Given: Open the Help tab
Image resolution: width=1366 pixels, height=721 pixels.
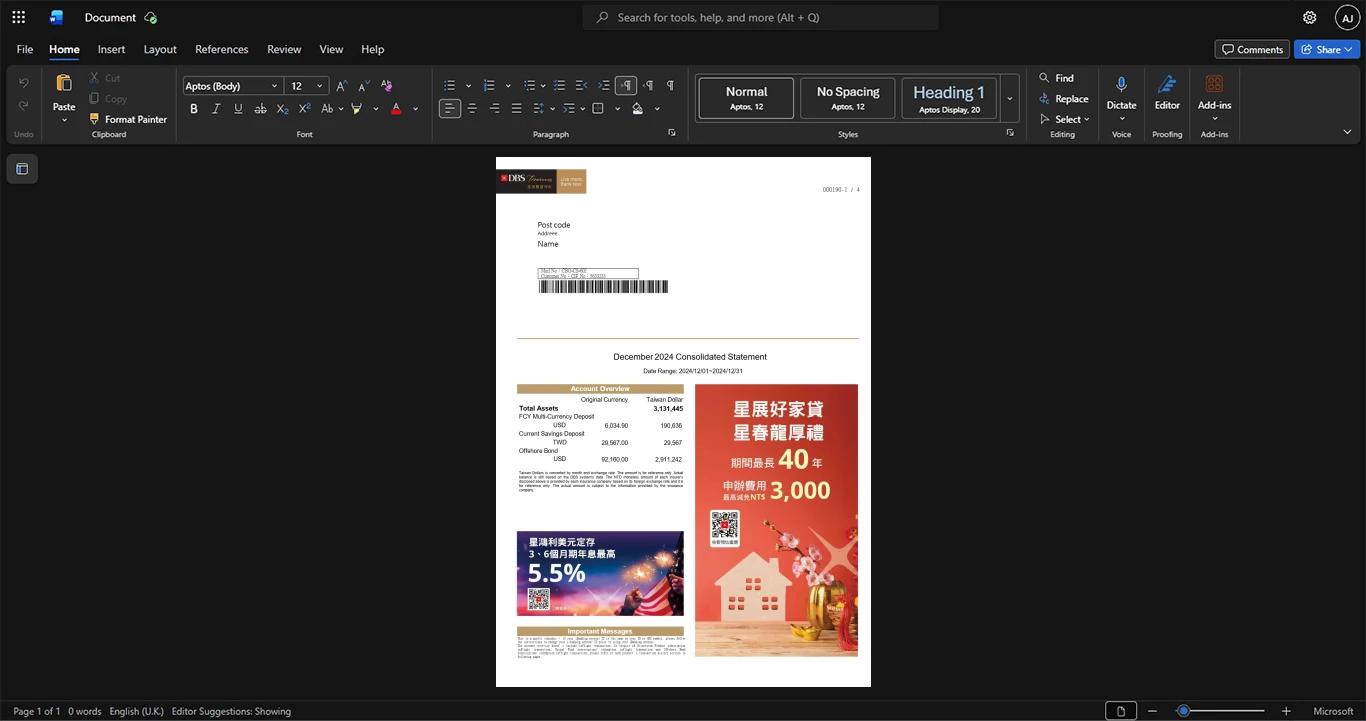Looking at the screenshot, I should (x=372, y=49).
